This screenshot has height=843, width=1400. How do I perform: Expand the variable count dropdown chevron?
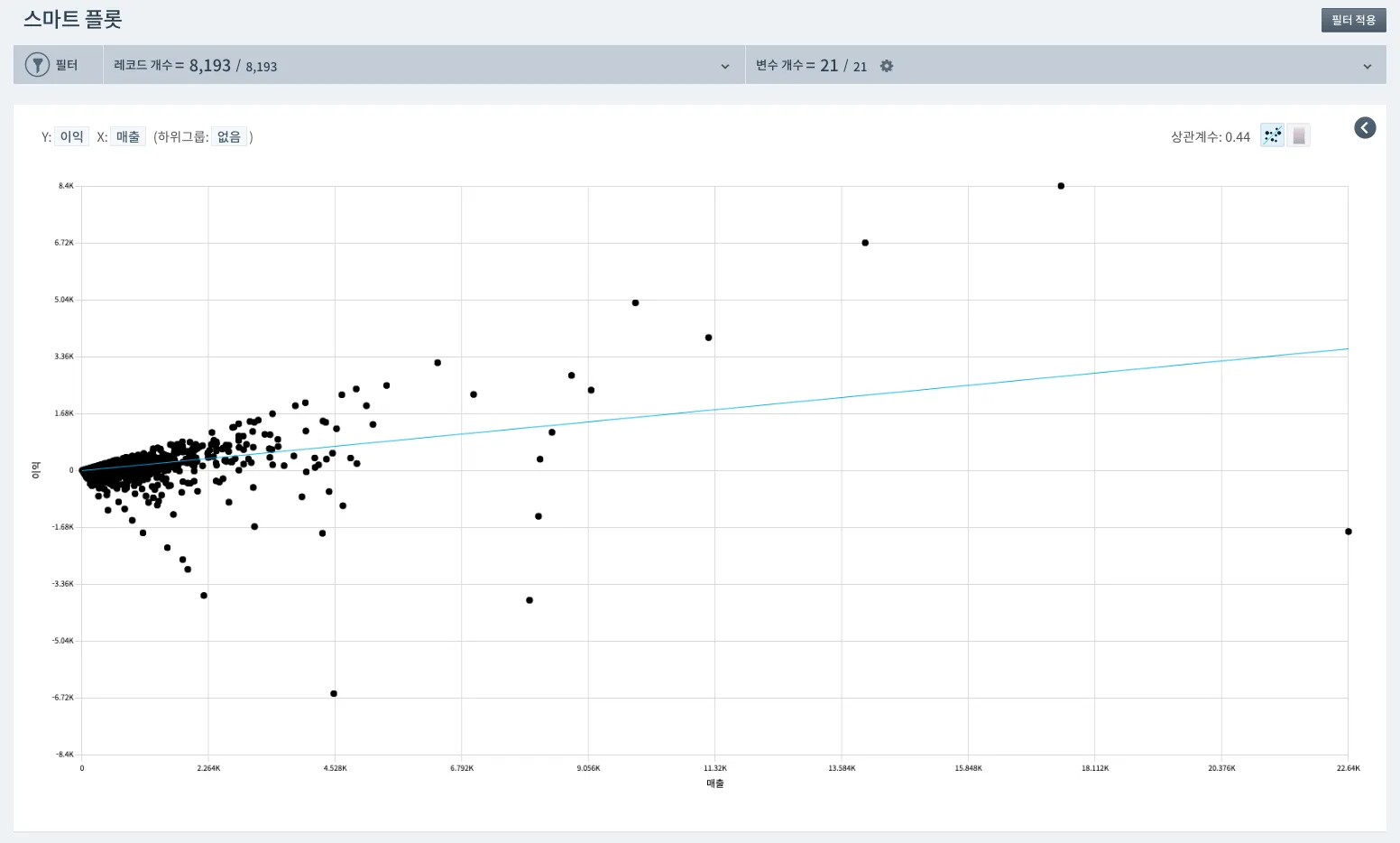pyautogui.click(x=1368, y=66)
